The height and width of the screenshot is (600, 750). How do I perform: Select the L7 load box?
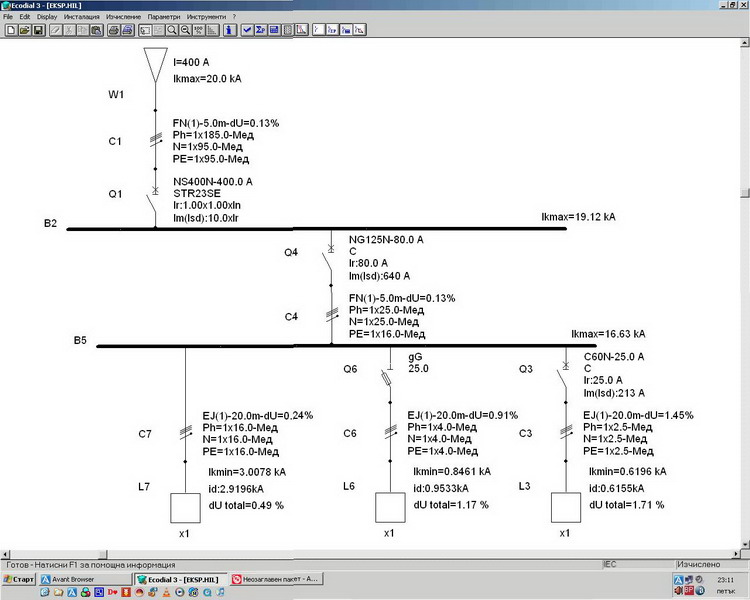186,507
